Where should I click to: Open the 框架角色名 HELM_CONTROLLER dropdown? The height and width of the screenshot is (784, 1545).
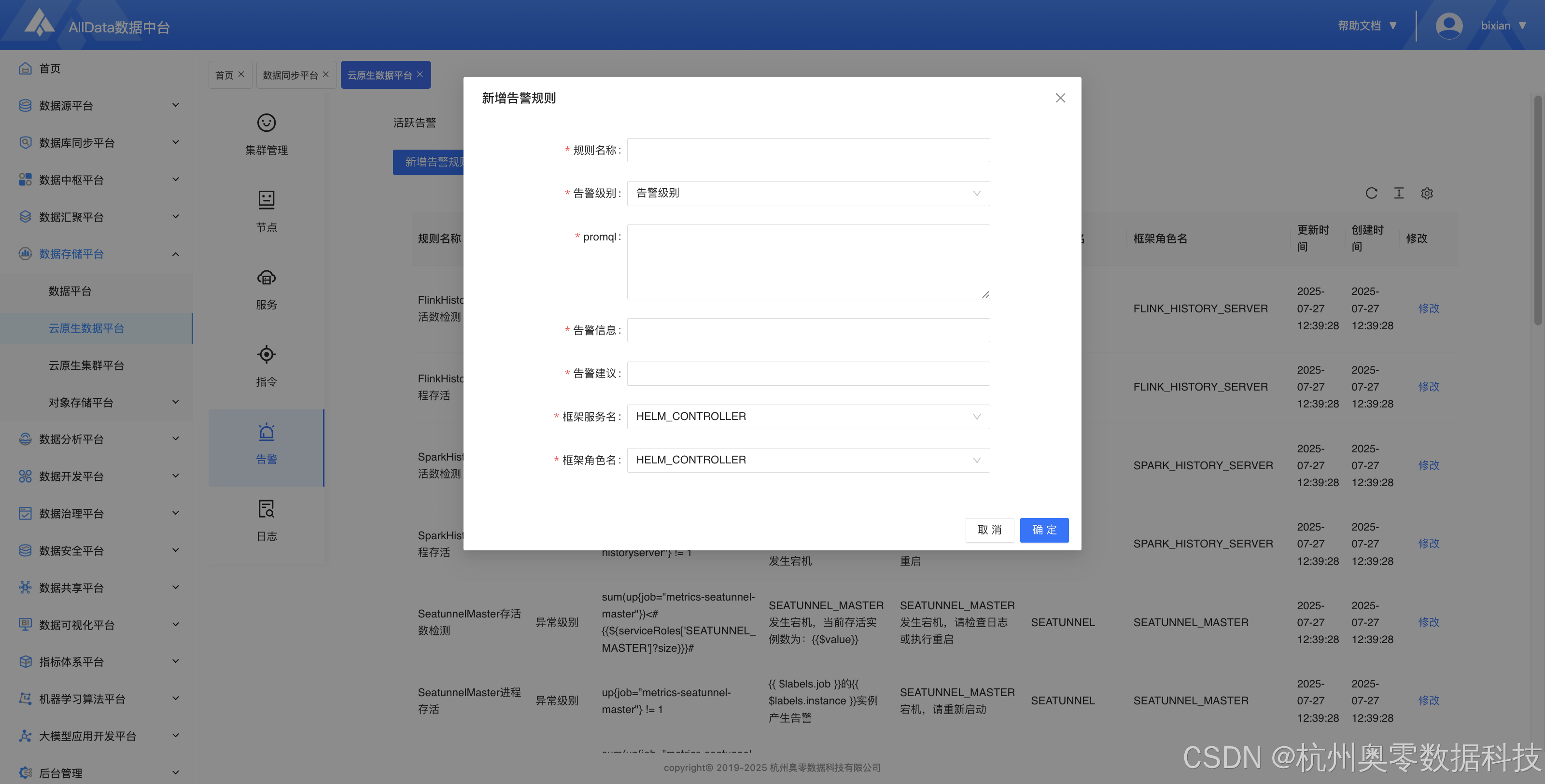pyautogui.click(x=807, y=460)
